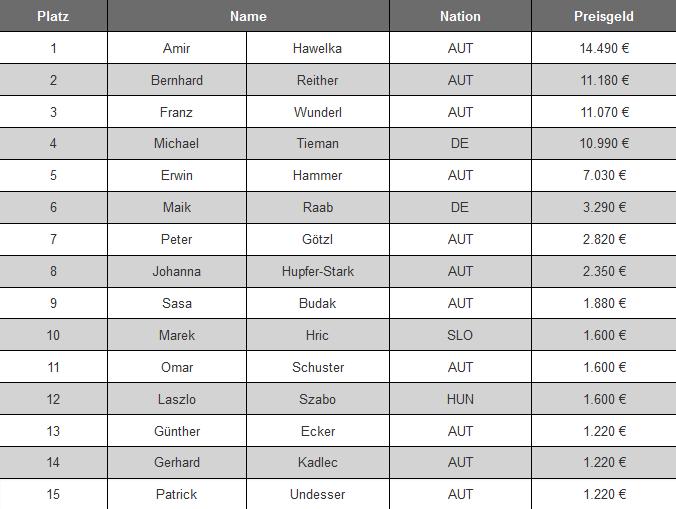
Task: Click the Preisgeld column header
Action: coord(604,16)
